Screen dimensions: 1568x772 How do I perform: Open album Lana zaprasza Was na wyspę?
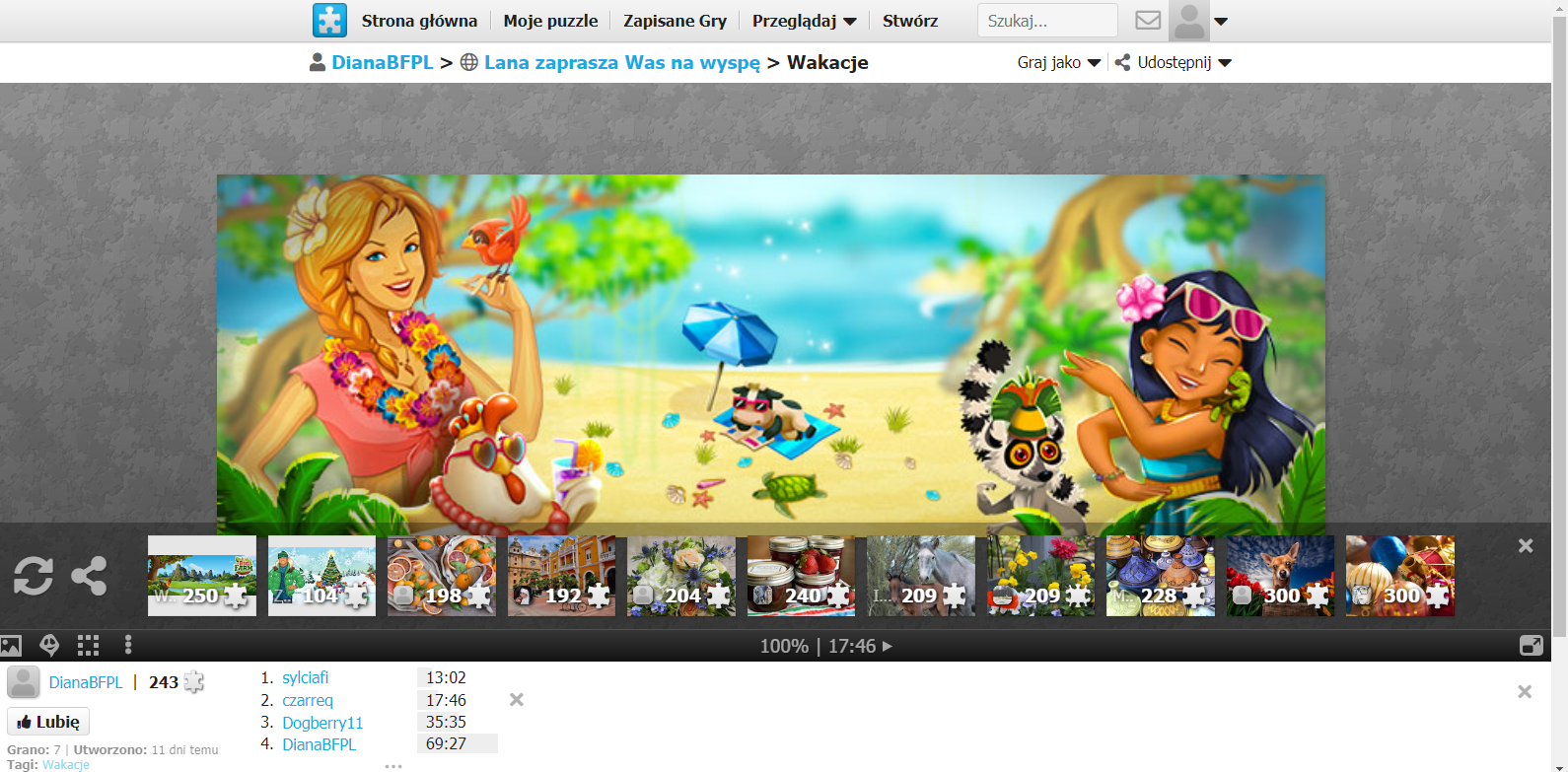click(x=622, y=62)
